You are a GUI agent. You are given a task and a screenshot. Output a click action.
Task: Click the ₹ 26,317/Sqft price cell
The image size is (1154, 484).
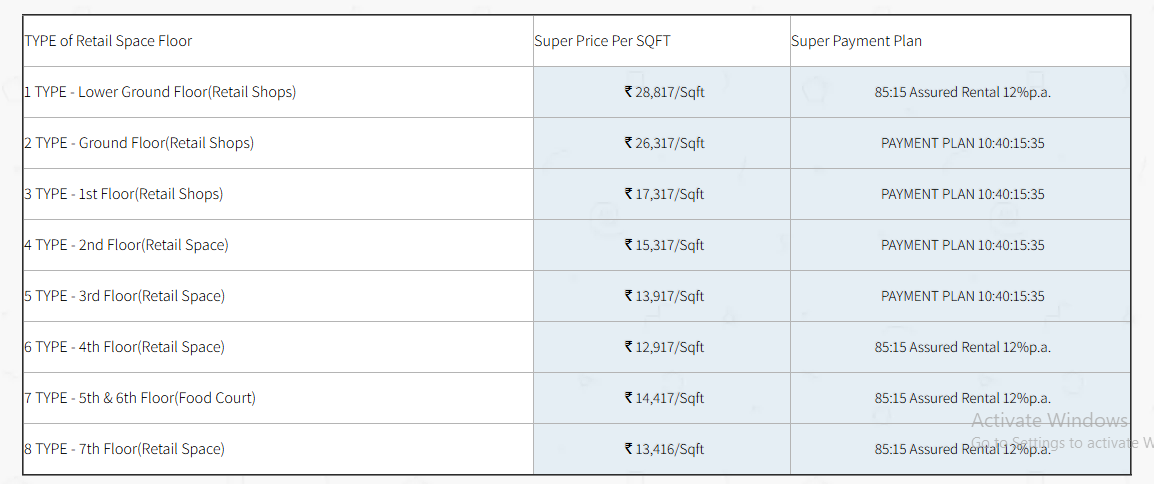pyautogui.click(x=662, y=143)
